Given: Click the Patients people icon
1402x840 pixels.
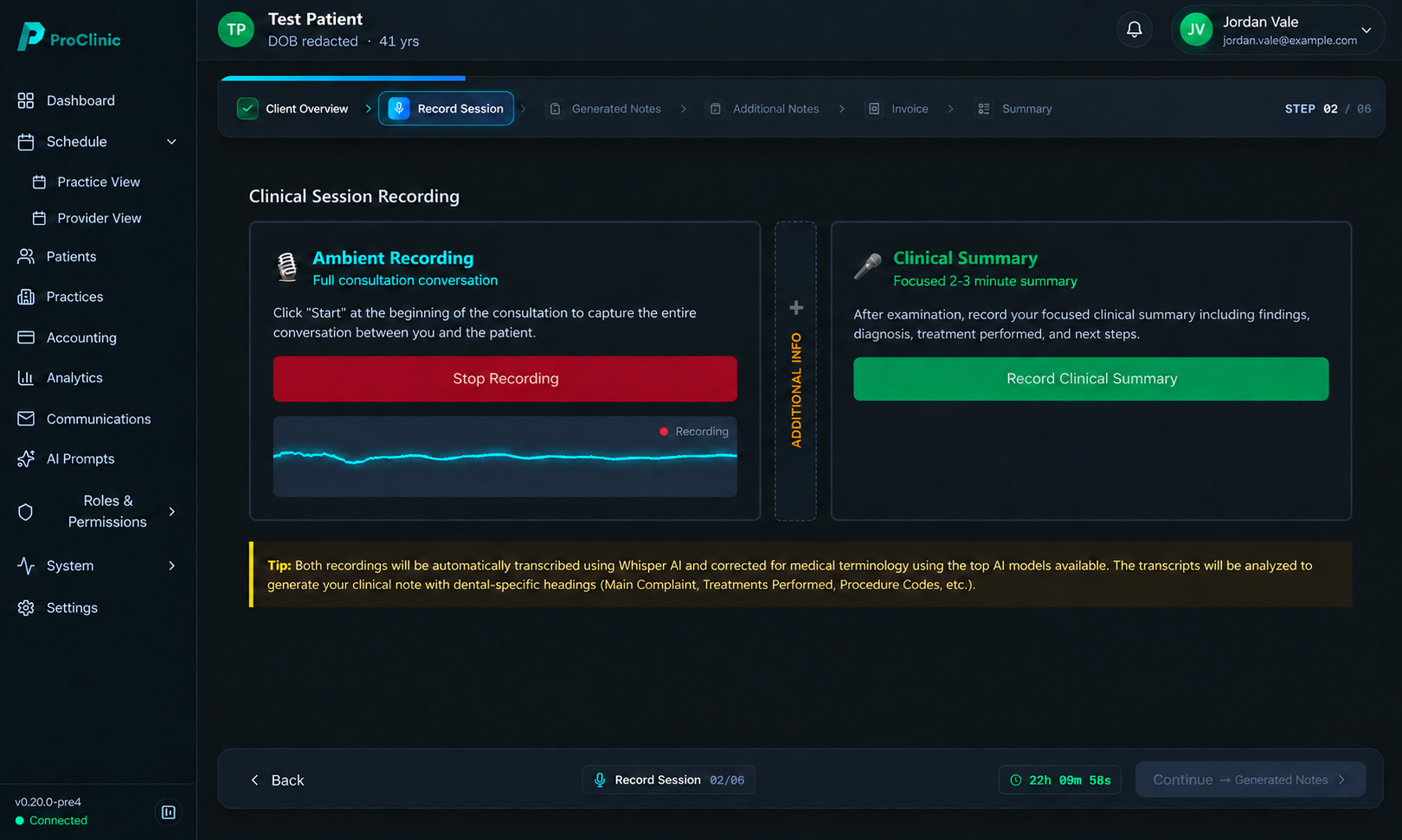Looking at the screenshot, I should click(x=26, y=257).
